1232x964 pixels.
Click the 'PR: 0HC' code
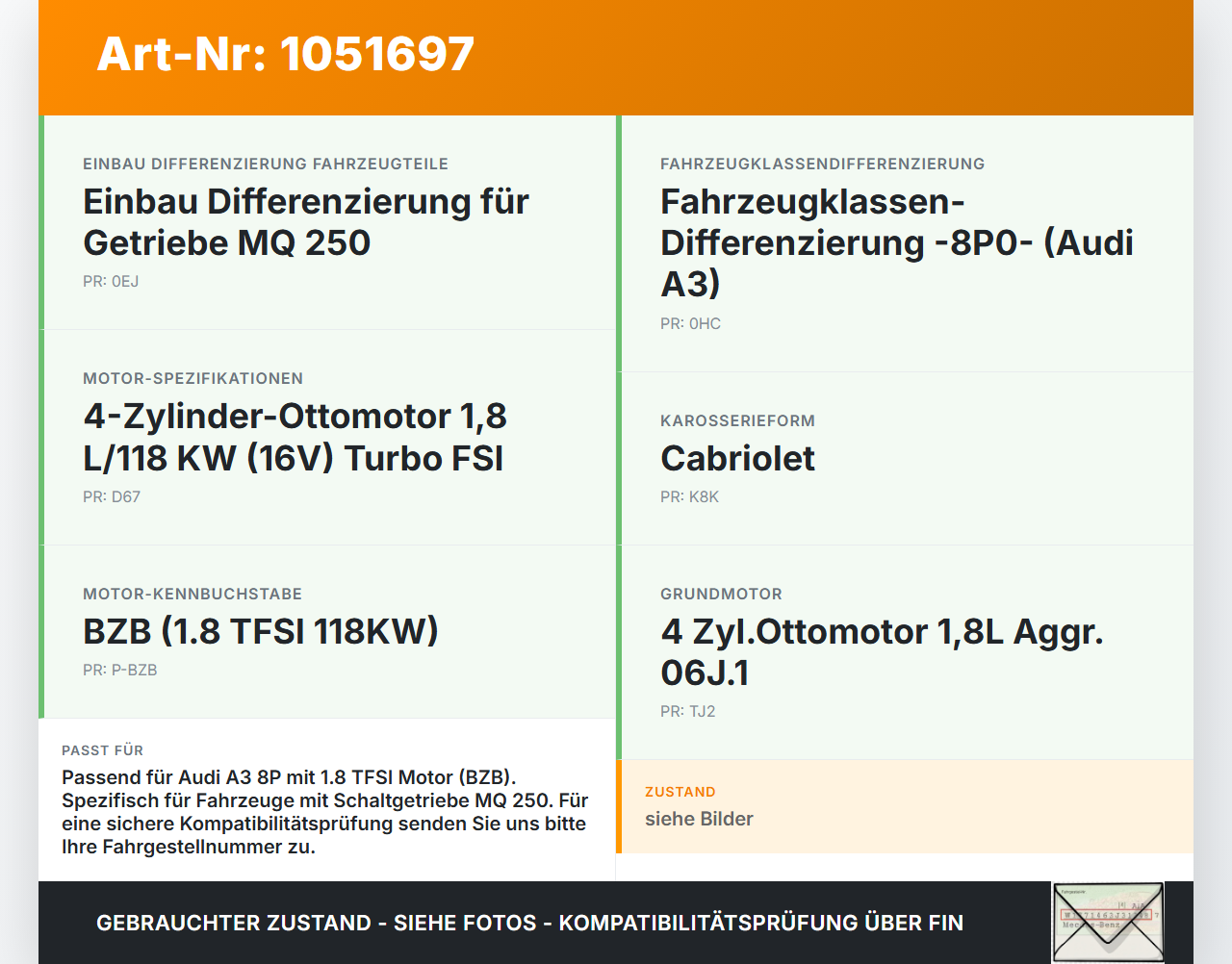[x=690, y=324]
